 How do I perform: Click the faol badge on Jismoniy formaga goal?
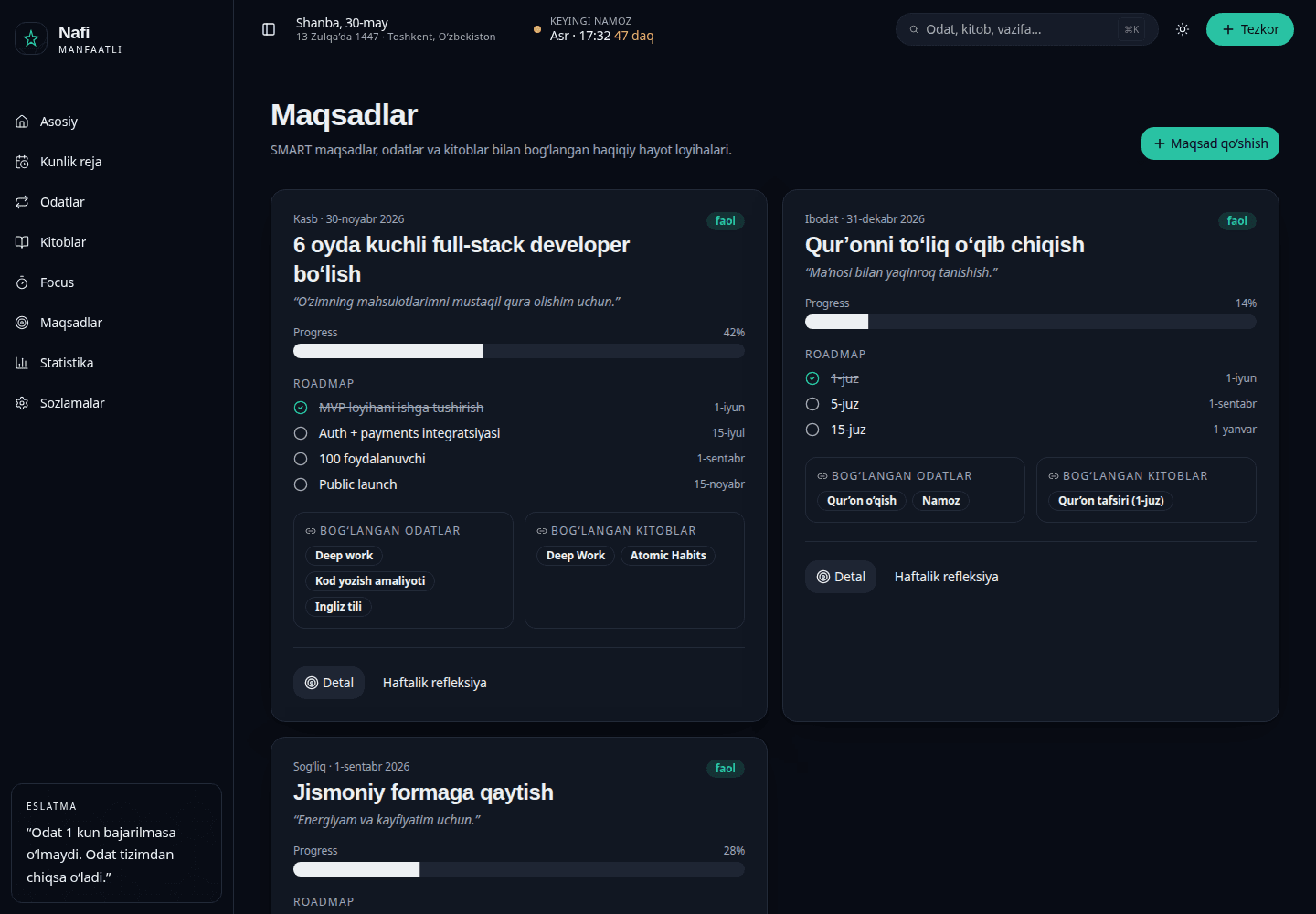tap(726, 769)
